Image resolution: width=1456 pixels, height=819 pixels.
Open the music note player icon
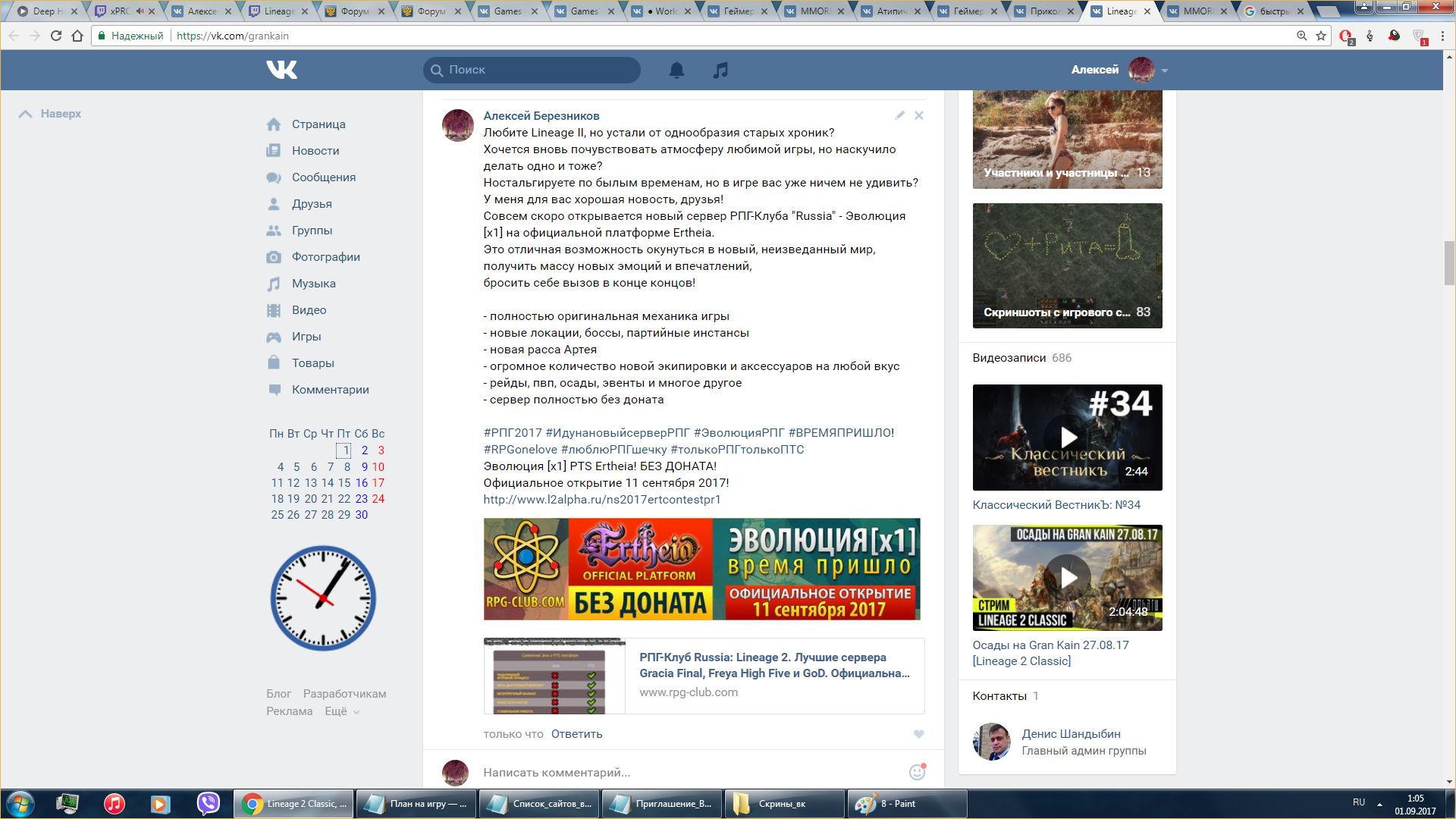[720, 70]
